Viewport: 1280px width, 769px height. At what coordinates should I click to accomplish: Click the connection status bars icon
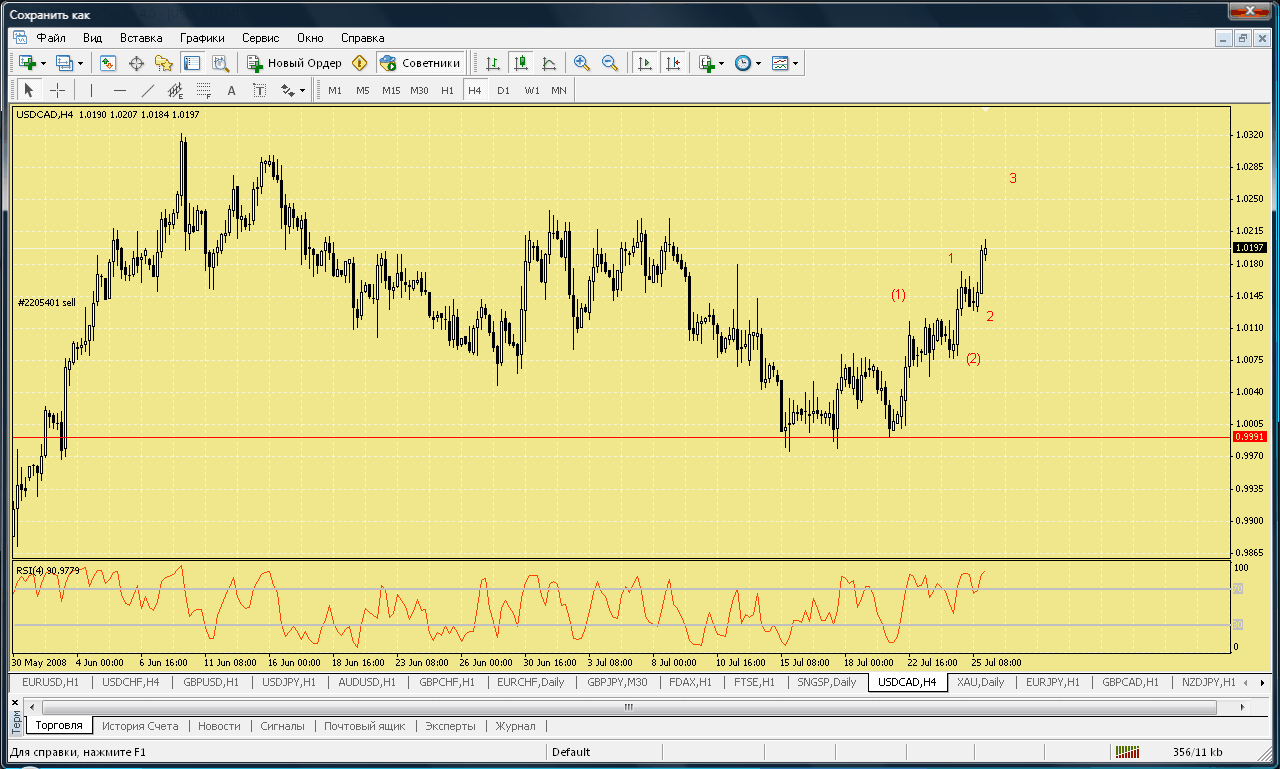point(1126,752)
